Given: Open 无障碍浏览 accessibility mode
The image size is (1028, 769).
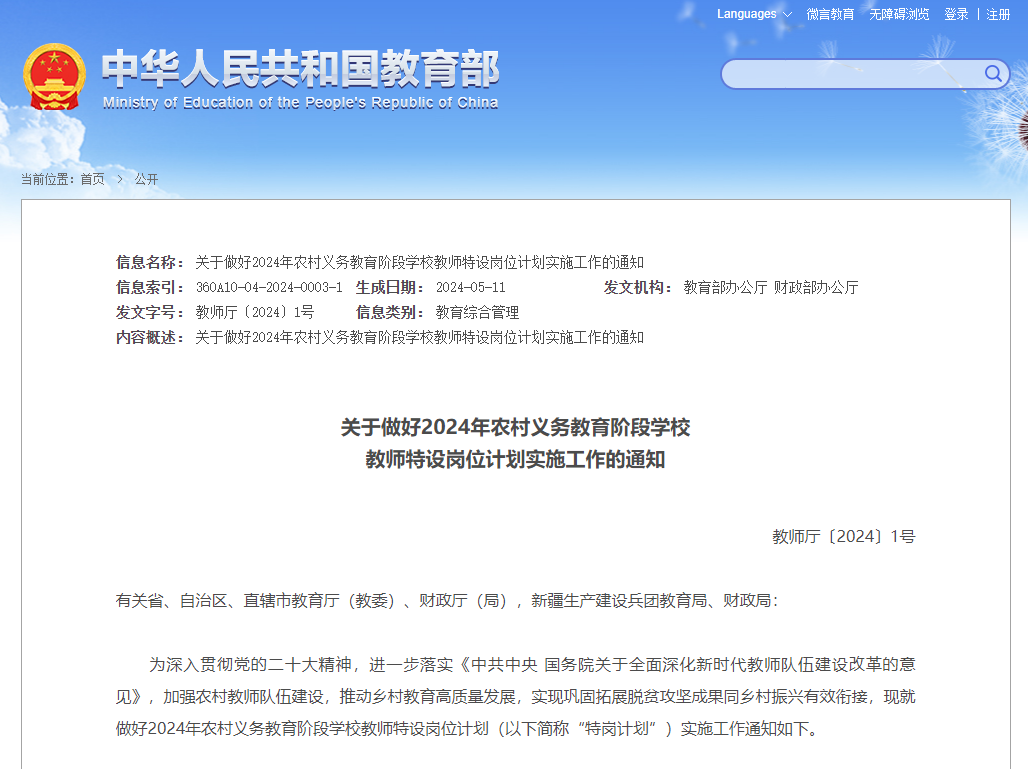Looking at the screenshot, I should (899, 14).
